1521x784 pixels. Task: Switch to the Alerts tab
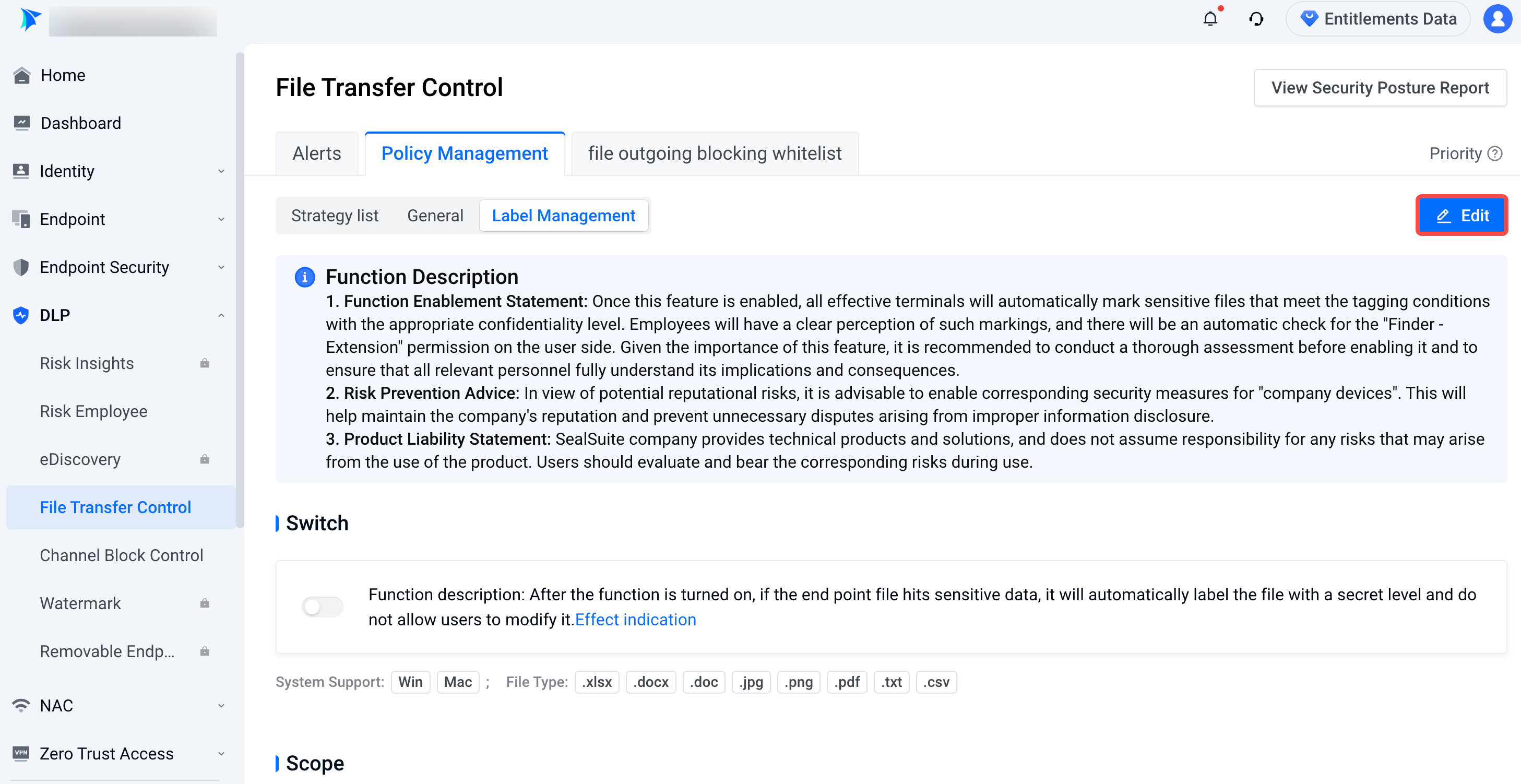pyautogui.click(x=316, y=153)
